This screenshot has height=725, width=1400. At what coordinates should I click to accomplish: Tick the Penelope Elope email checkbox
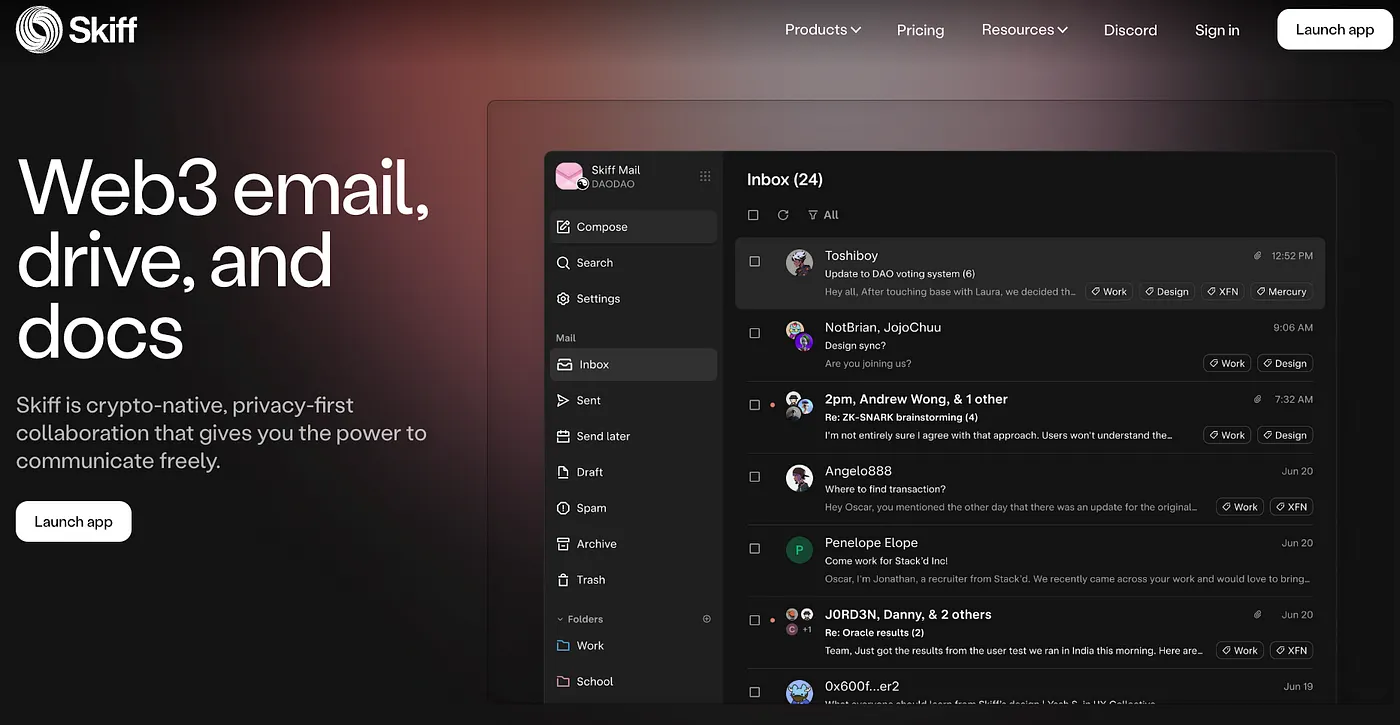755,549
